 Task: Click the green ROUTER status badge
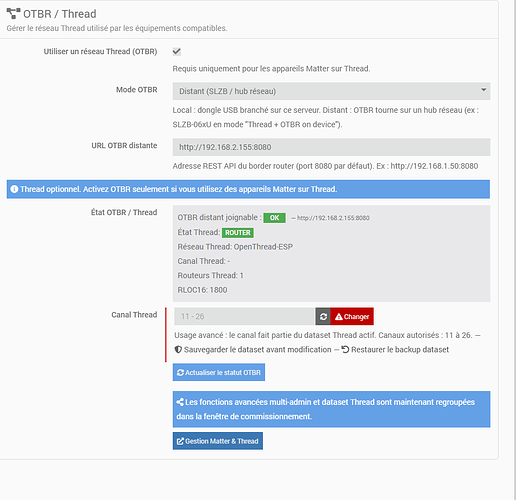(x=238, y=233)
